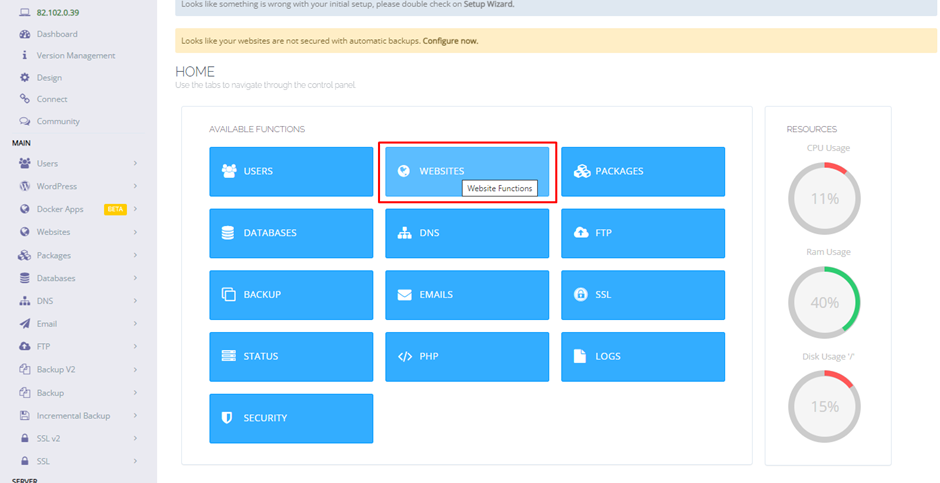Click the BETA badge beside Docker Apps
This screenshot has height=483, width=940.
coord(115,209)
